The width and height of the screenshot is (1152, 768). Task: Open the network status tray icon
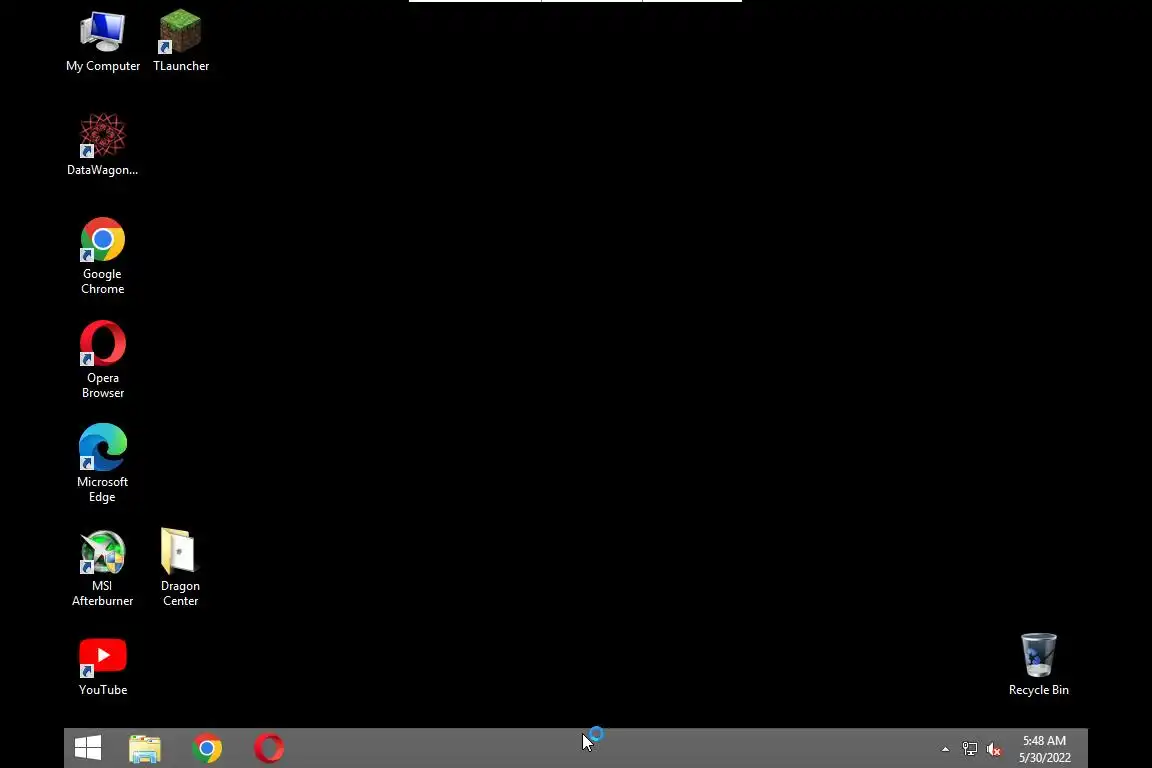pos(970,750)
